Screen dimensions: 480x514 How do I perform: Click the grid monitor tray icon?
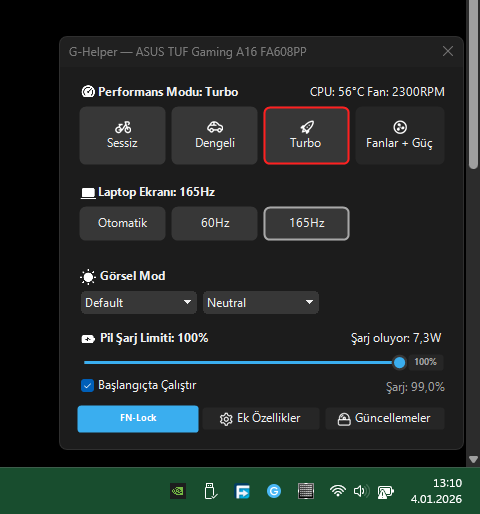tap(306, 491)
